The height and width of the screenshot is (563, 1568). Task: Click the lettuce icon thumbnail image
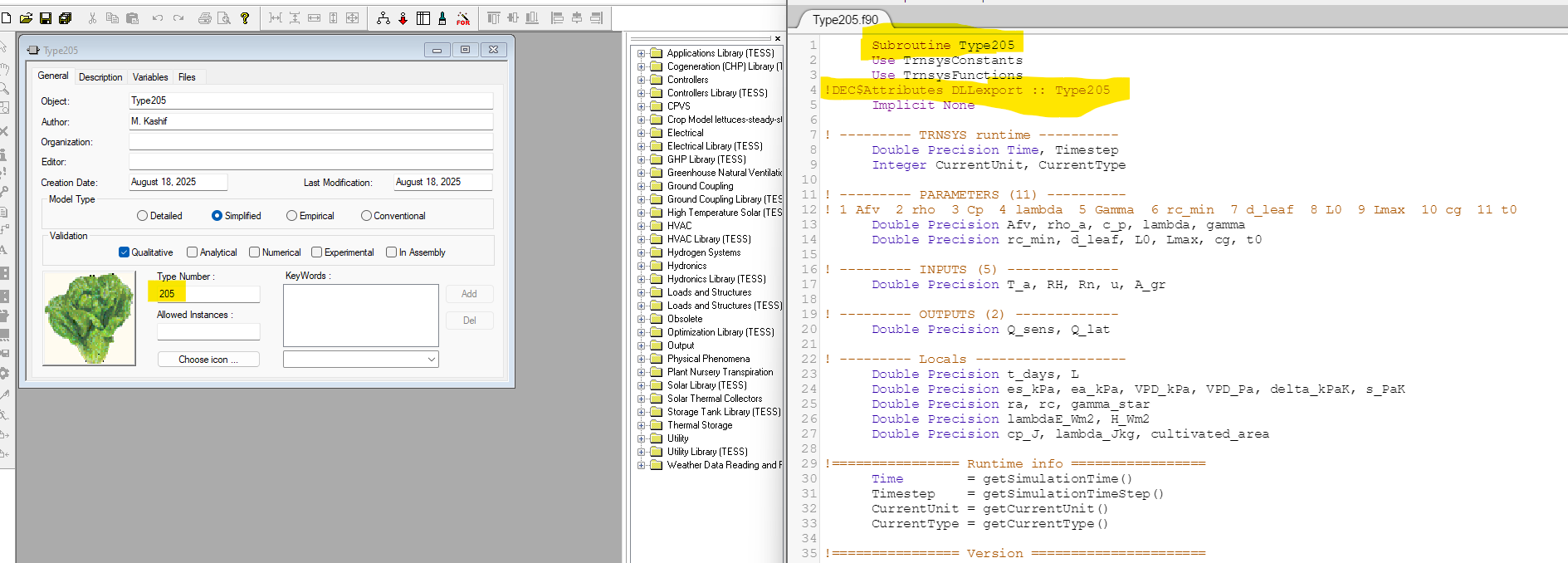pos(89,318)
